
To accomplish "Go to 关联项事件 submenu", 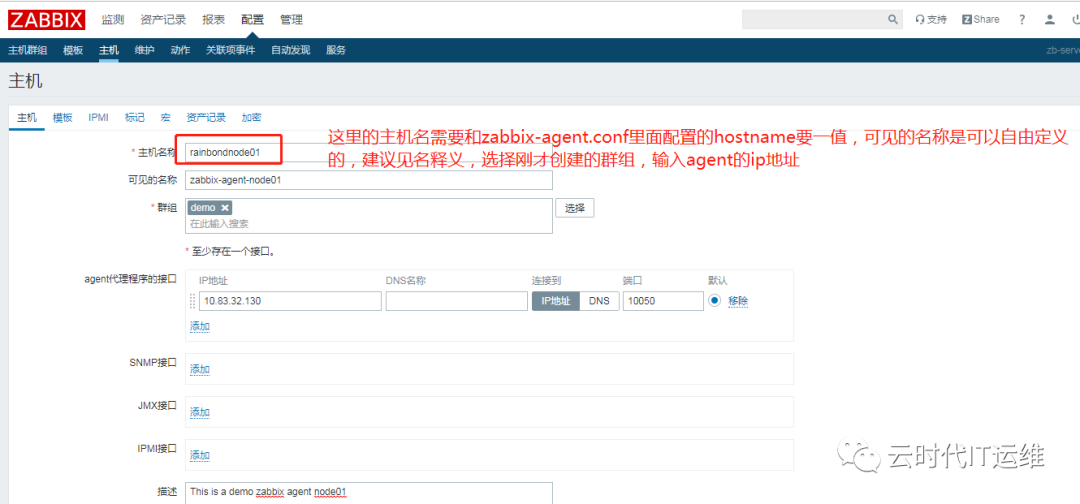I will [x=231, y=50].
